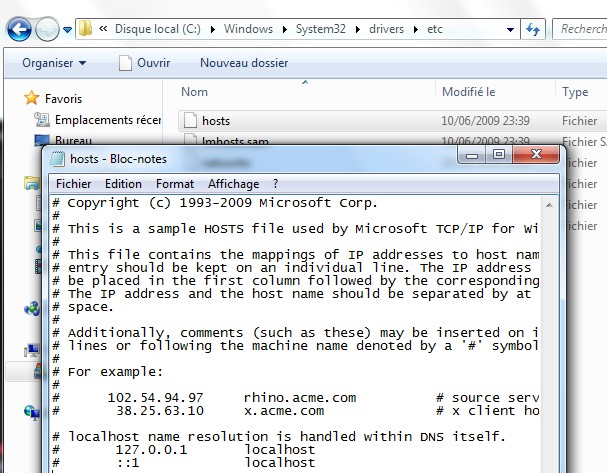
Task: Click the Bureau monitor icon
Action: [x=41, y=140]
